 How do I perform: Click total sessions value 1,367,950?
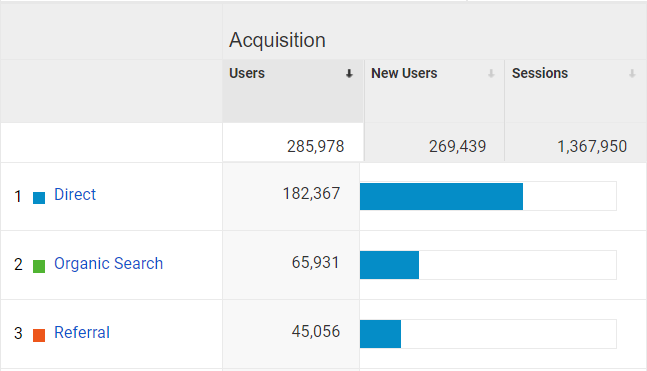pos(592,147)
